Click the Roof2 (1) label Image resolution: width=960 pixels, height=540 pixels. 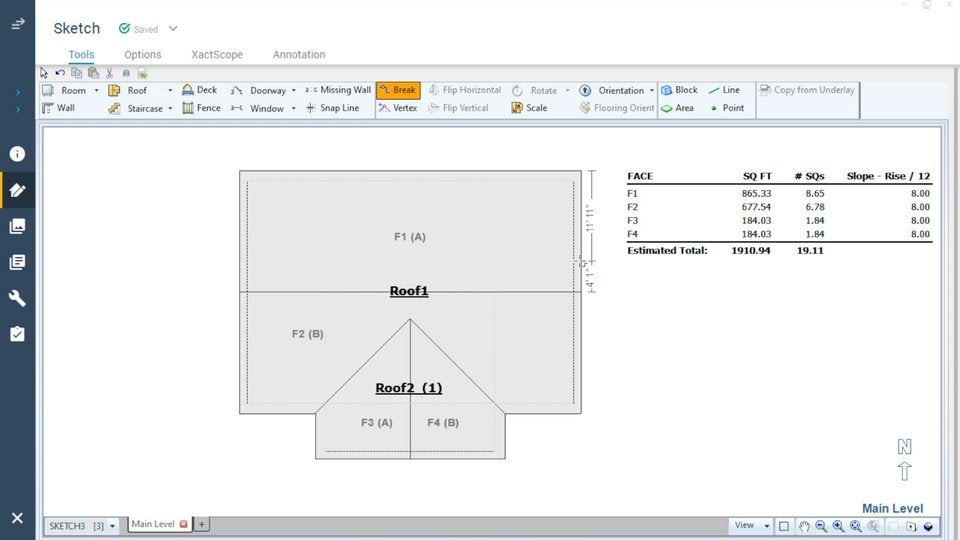coord(408,388)
